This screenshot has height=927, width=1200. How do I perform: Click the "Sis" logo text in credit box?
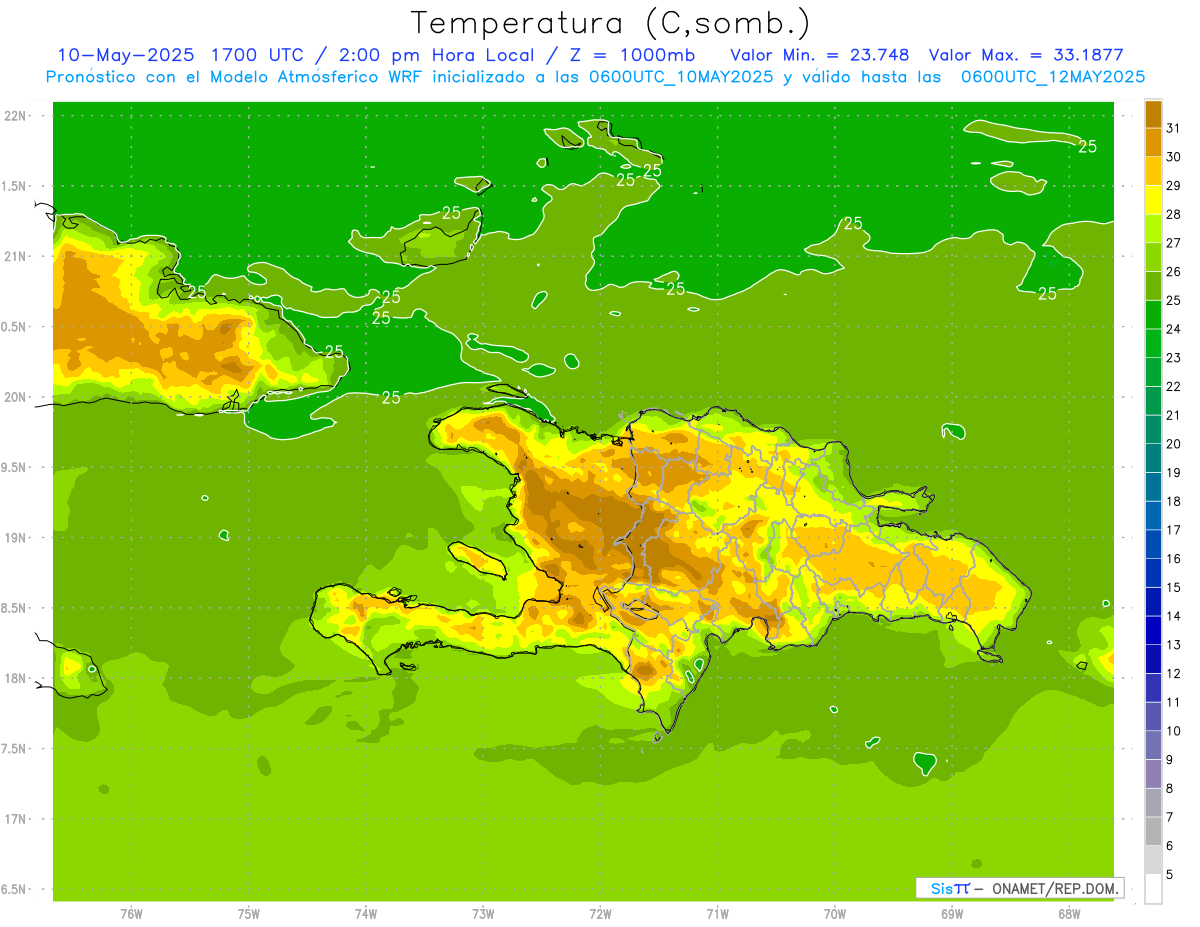tap(941, 888)
